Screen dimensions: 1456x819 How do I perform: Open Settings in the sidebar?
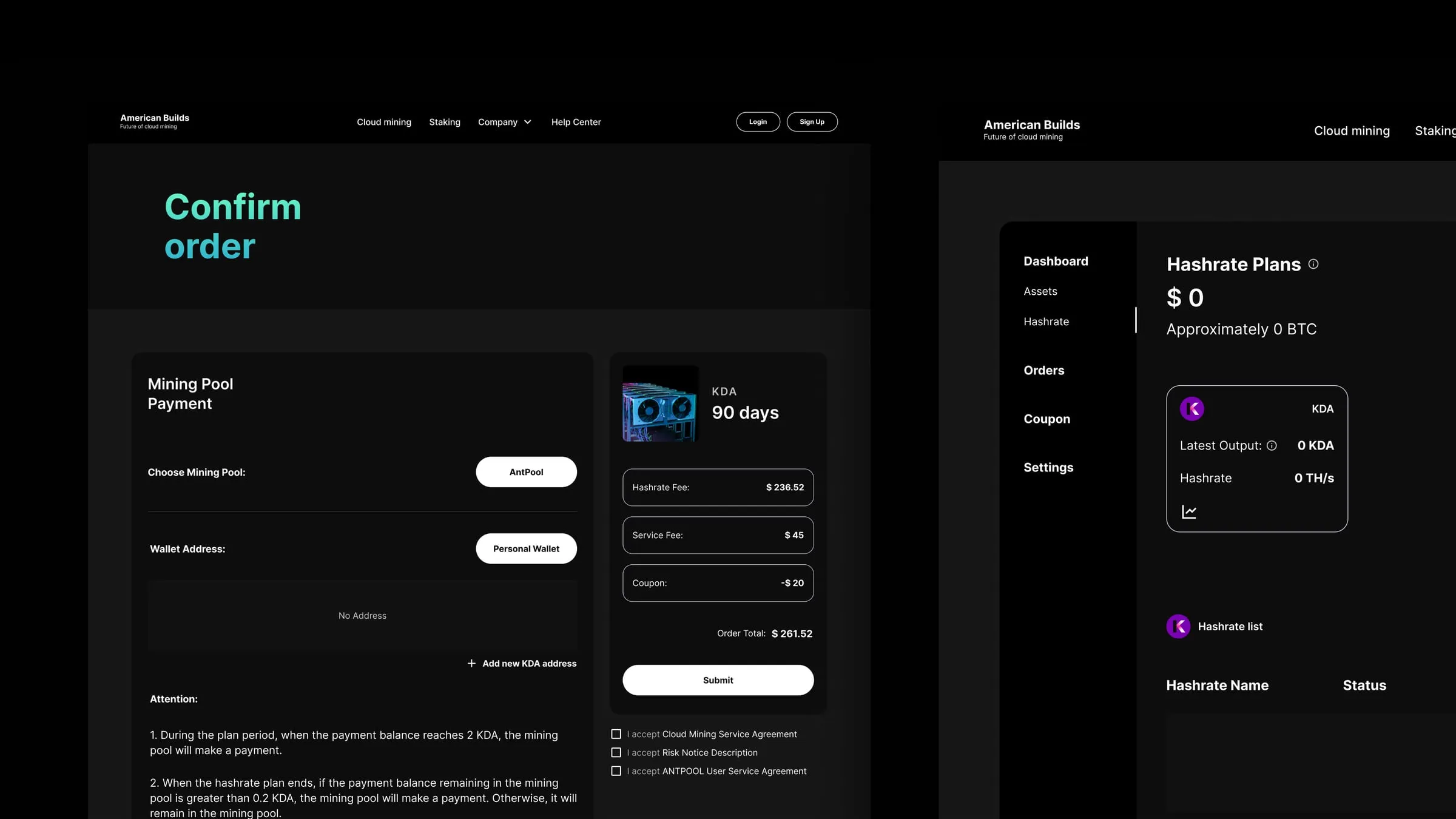(1048, 467)
